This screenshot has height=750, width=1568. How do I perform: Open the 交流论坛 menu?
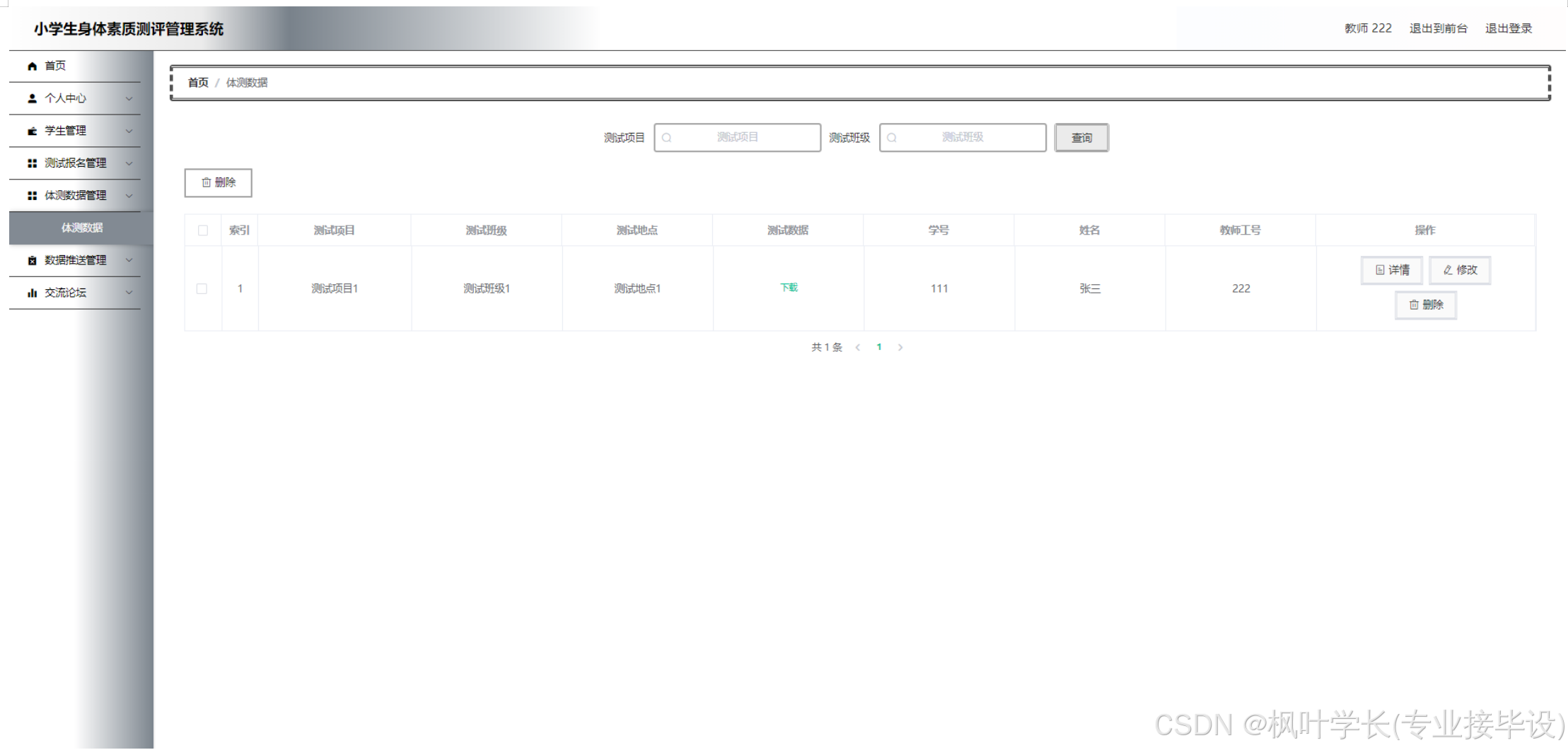75,293
